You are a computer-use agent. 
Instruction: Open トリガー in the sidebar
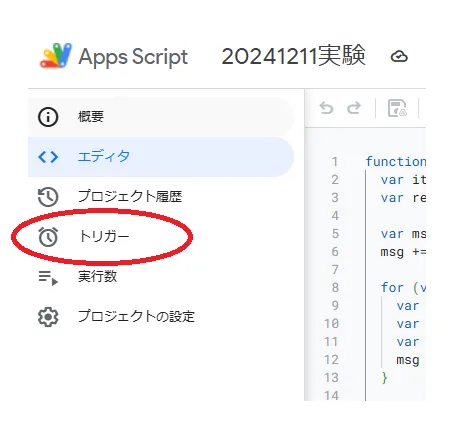(161, 237)
